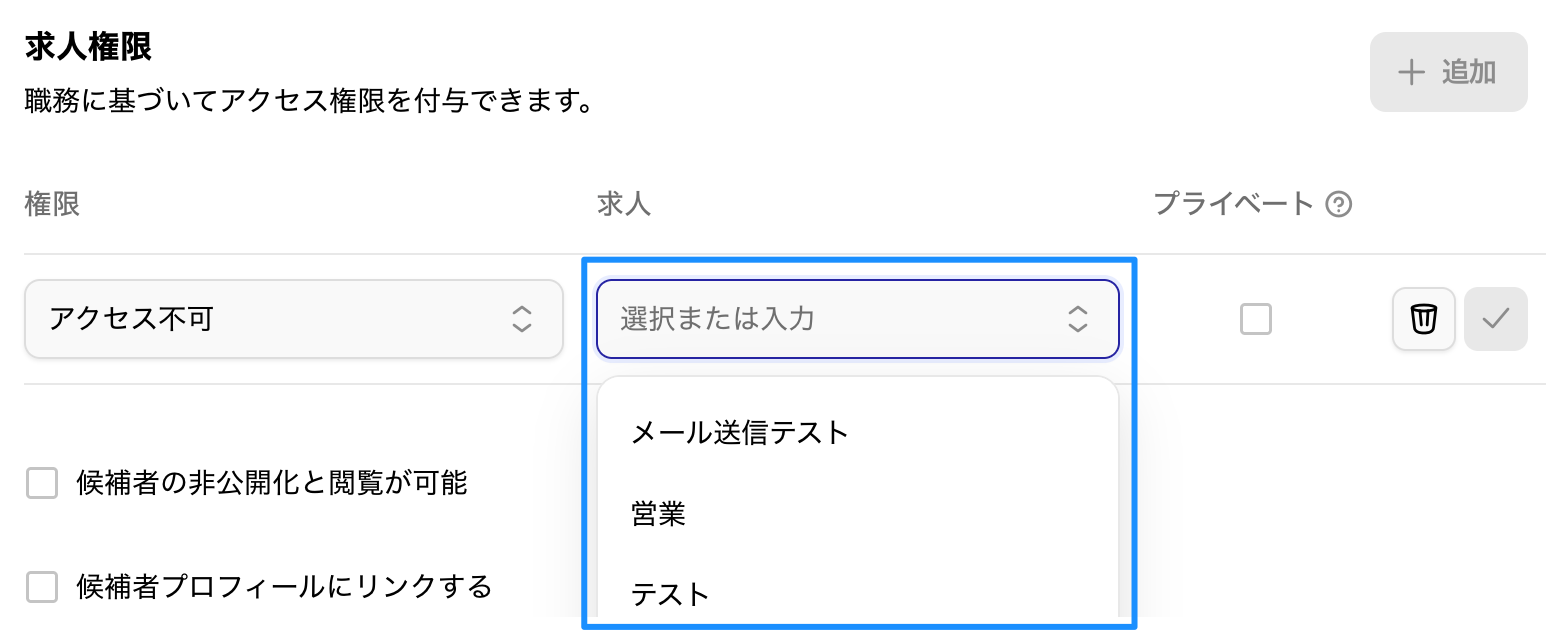The height and width of the screenshot is (630, 1558).
Task: Click the 候補者の非公開化と閲覧が可能 label text
Action: (272, 484)
